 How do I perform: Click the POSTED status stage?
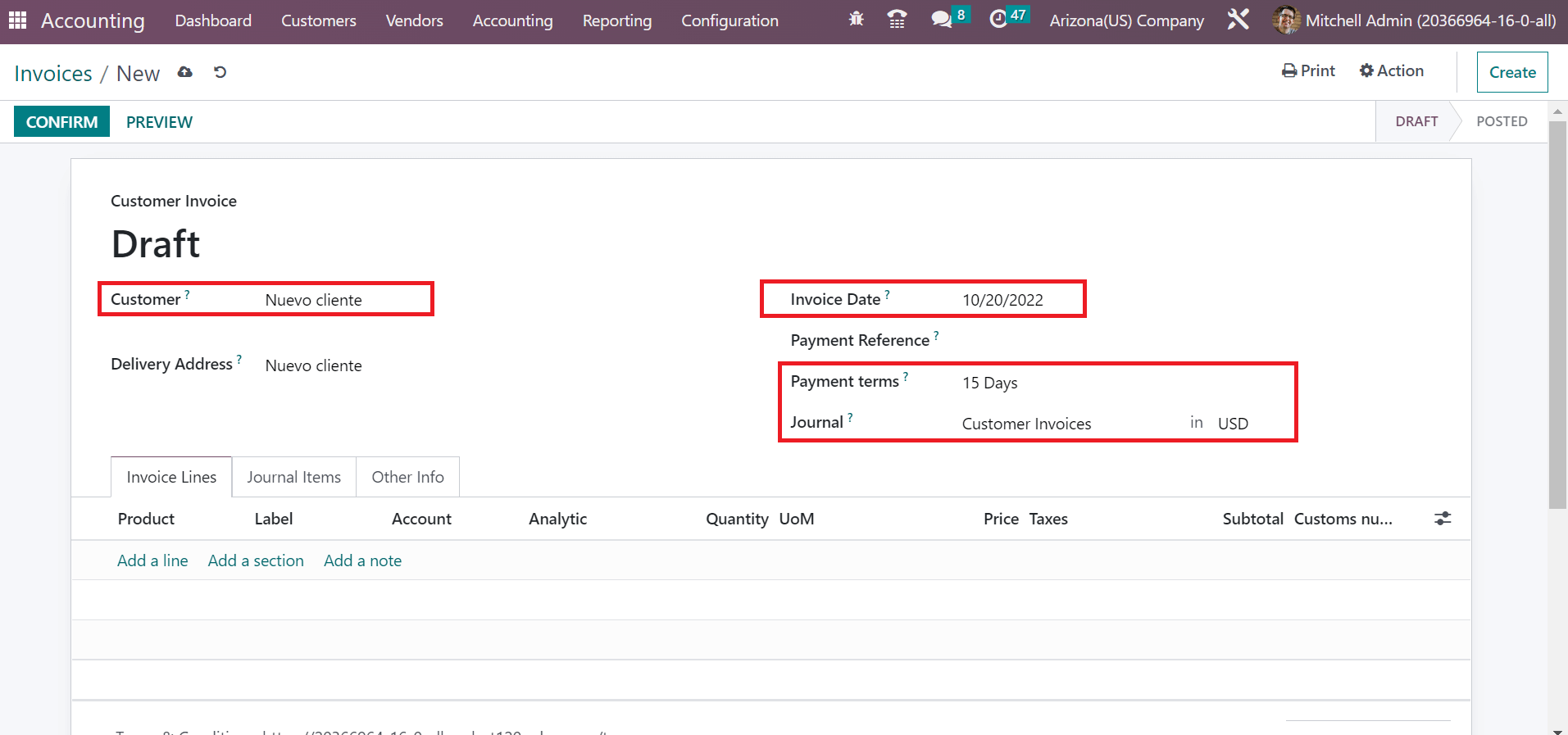tap(1502, 121)
